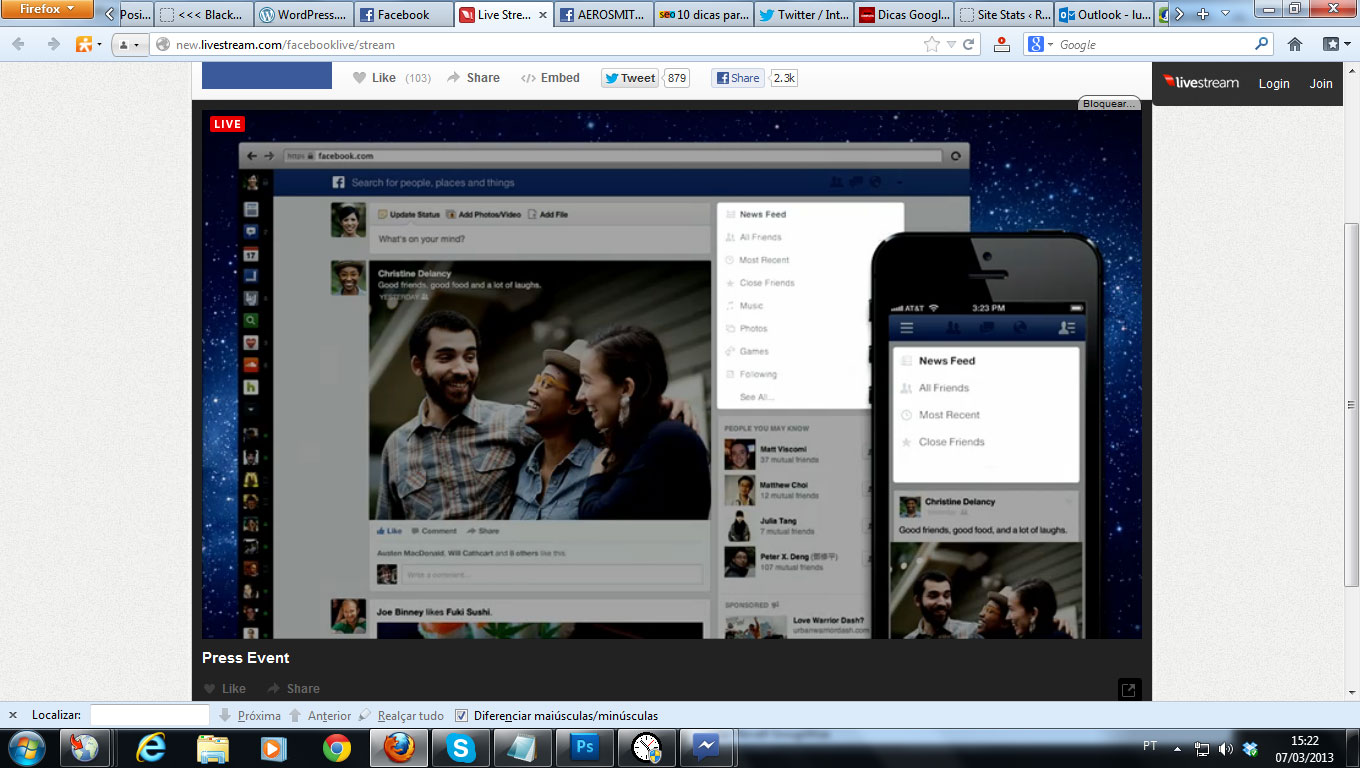Click Embed above the video
The height and width of the screenshot is (768, 1360).
550,78
